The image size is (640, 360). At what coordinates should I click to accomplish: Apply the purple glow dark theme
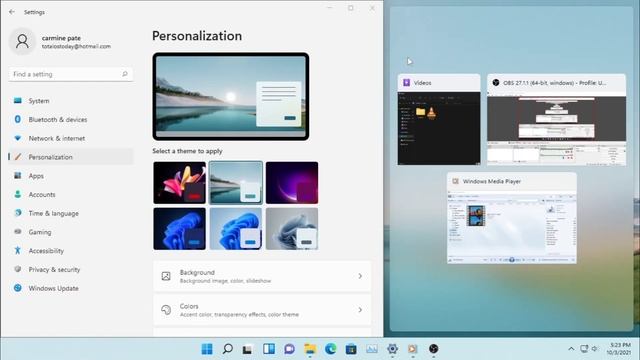pyautogui.click(x=292, y=182)
